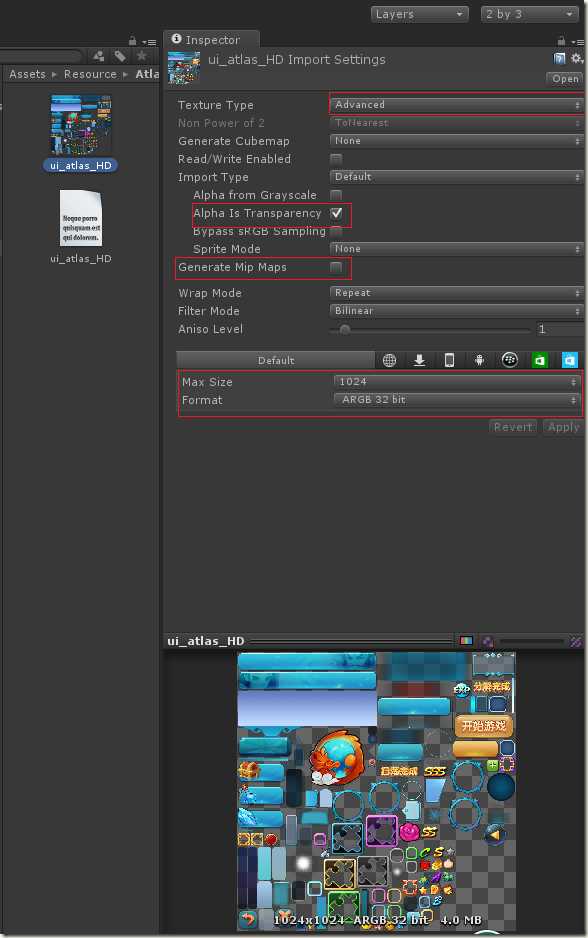588x938 pixels.
Task: Open the Inspector panel context menu icon
Action: pos(578,42)
